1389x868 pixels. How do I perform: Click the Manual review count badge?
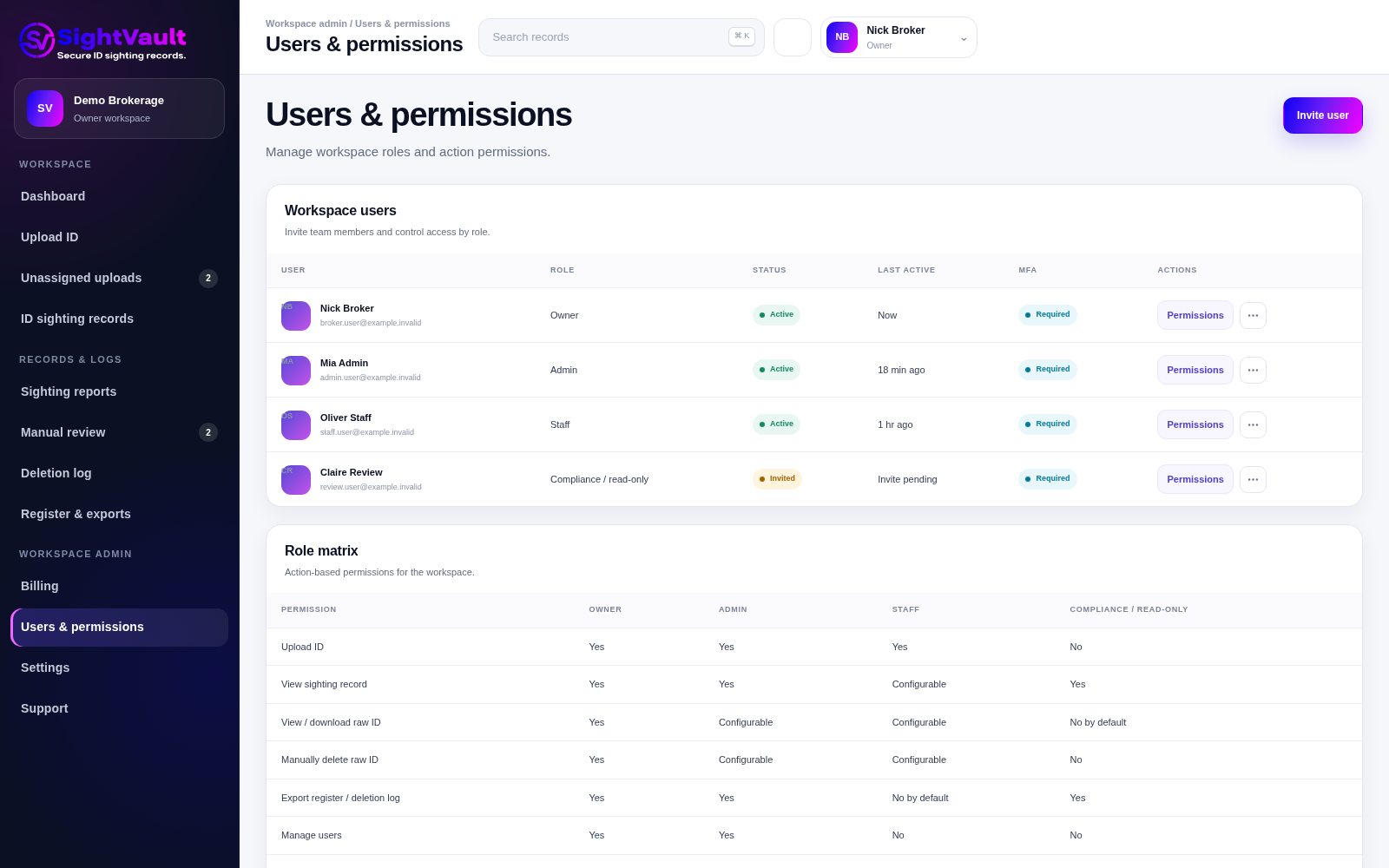208,432
